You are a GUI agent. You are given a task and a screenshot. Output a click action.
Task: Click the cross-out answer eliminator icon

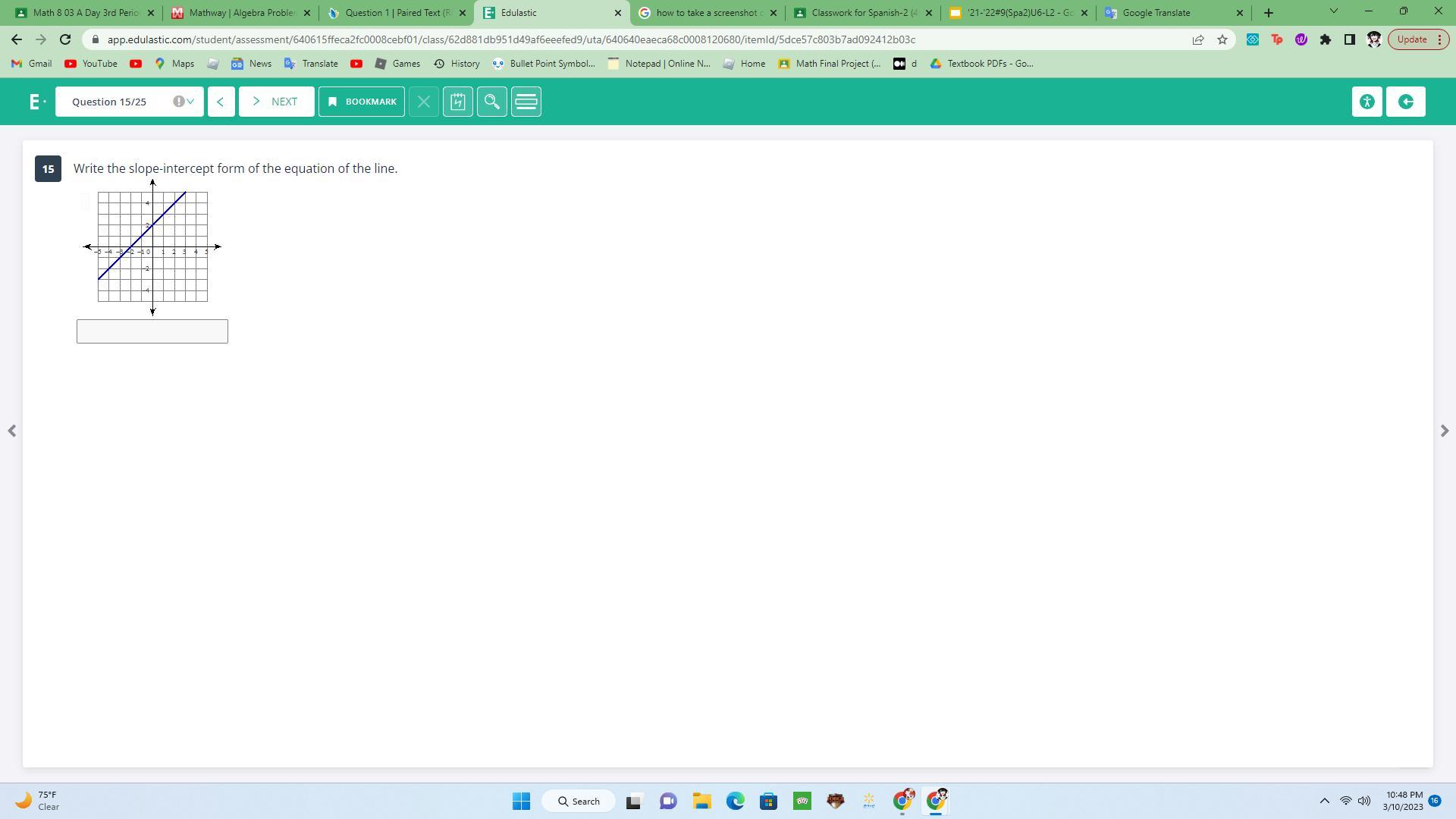[x=424, y=102]
